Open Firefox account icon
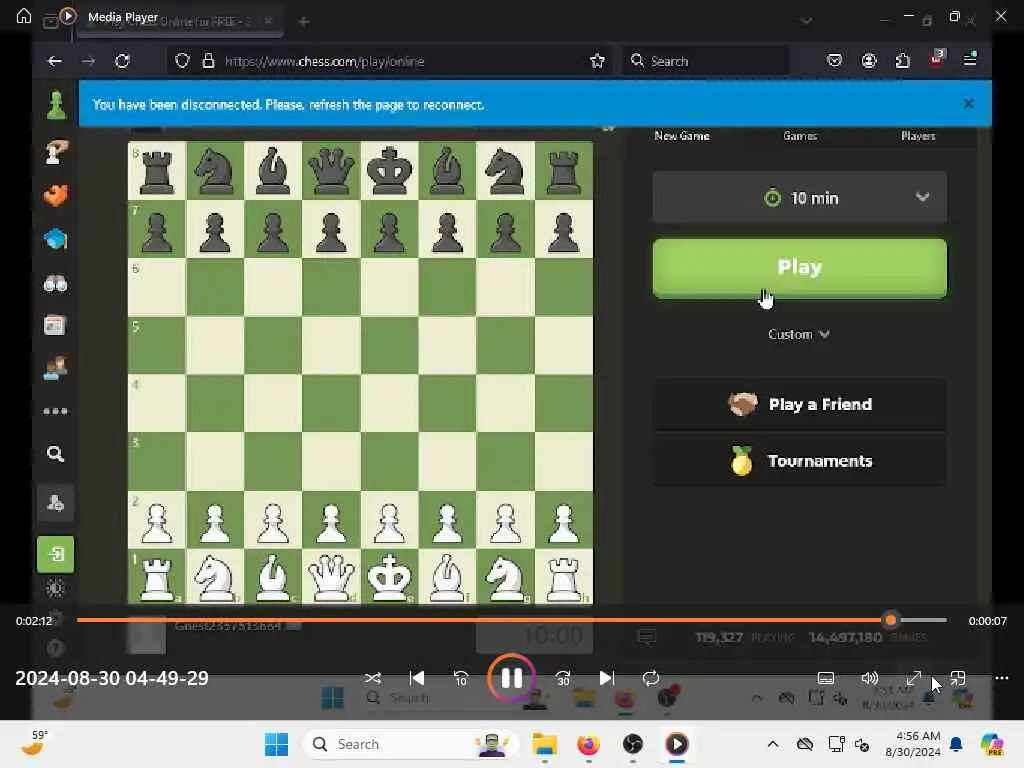The width and height of the screenshot is (1024, 768). (869, 61)
